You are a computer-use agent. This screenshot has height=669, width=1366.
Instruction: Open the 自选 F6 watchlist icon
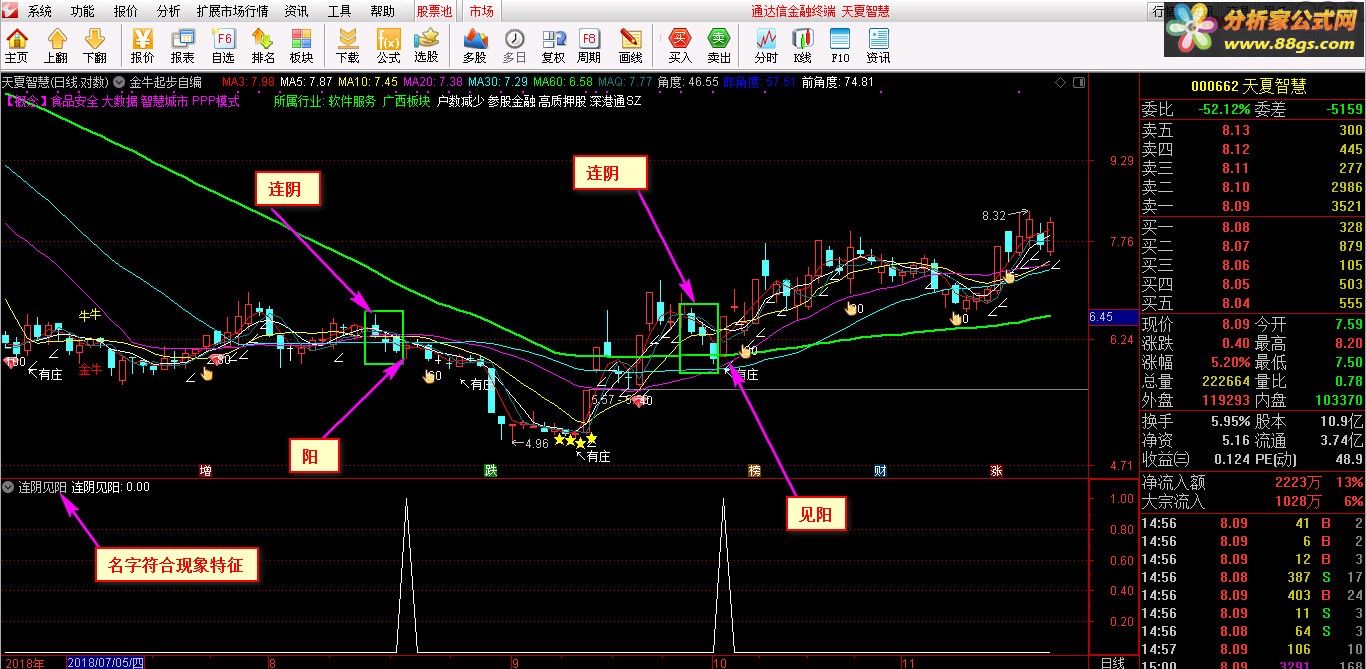point(223,46)
